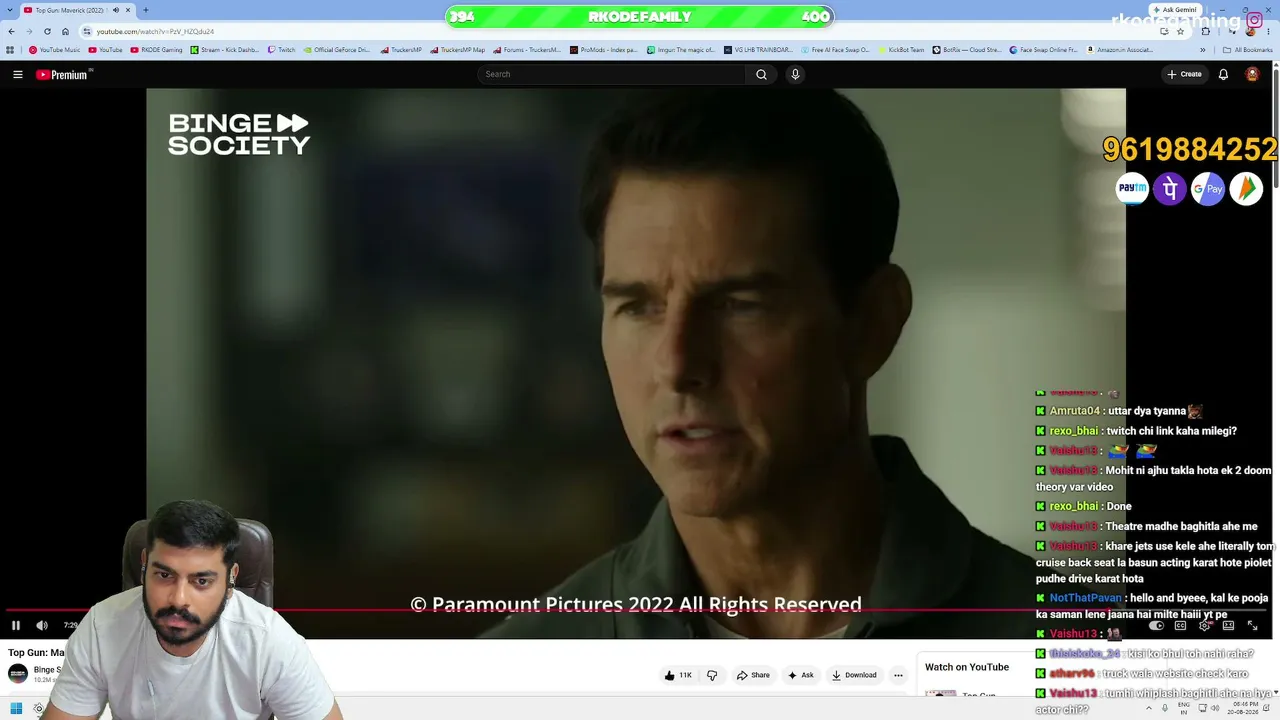Share the video
1280x720 pixels.
tap(753, 675)
